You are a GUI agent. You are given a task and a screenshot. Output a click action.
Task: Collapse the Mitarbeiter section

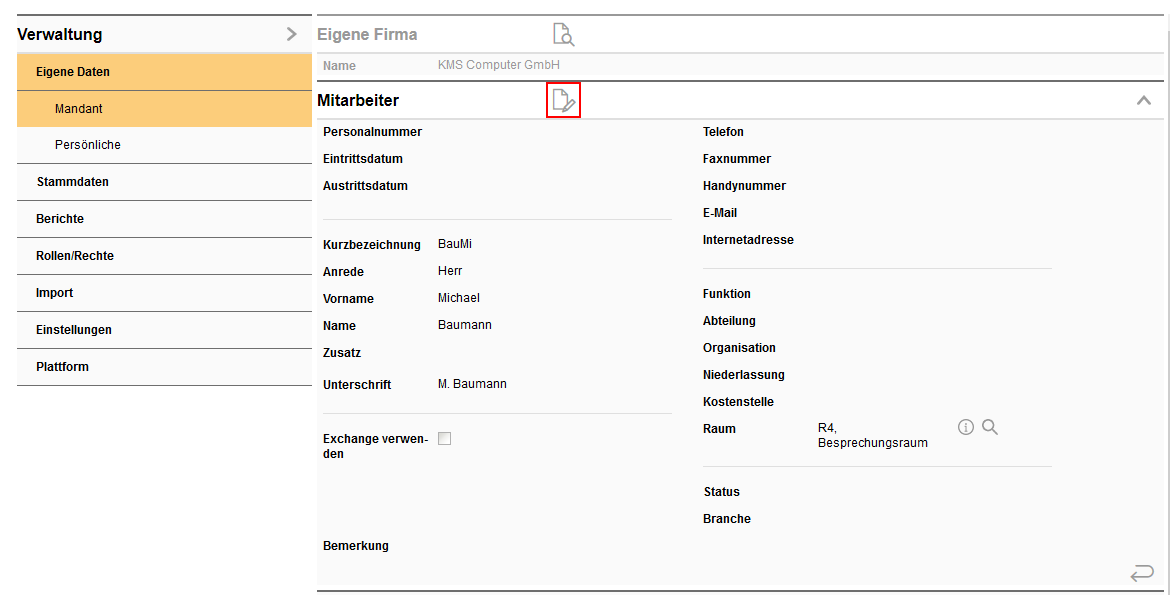1144,100
